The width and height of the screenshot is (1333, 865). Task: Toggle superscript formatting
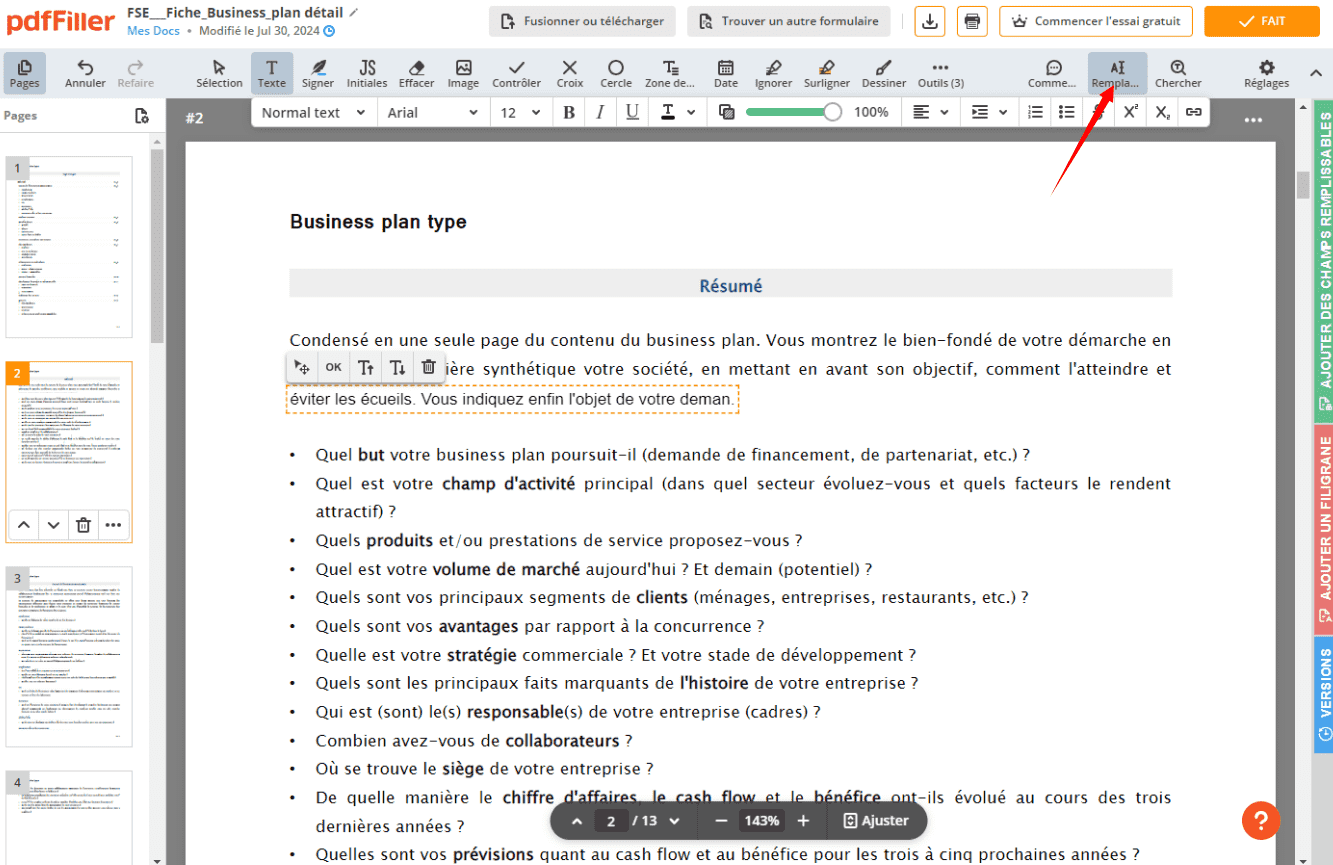pyautogui.click(x=1130, y=112)
